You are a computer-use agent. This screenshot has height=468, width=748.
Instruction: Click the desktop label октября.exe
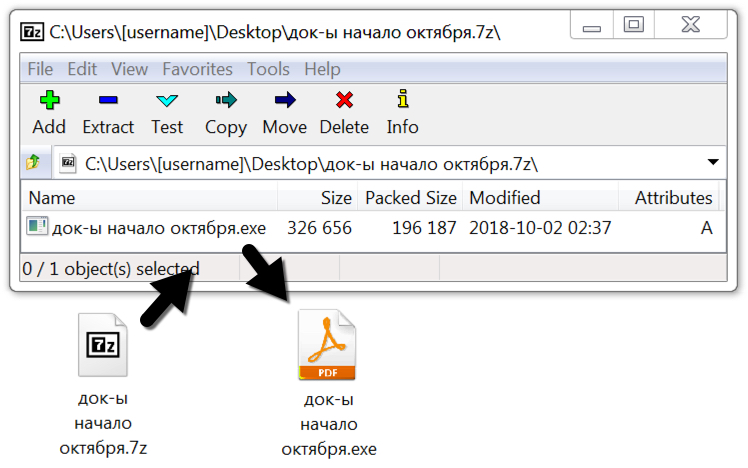[329, 449]
